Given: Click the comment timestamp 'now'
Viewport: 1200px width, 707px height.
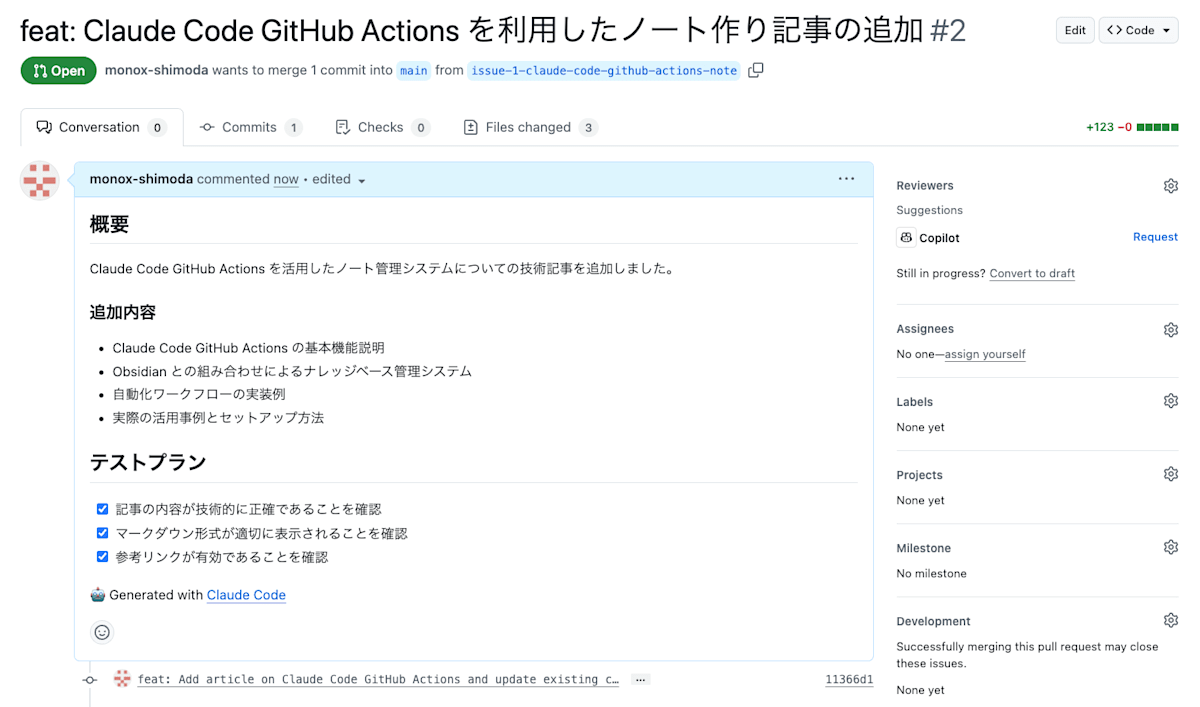Looking at the screenshot, I should 286,179.
